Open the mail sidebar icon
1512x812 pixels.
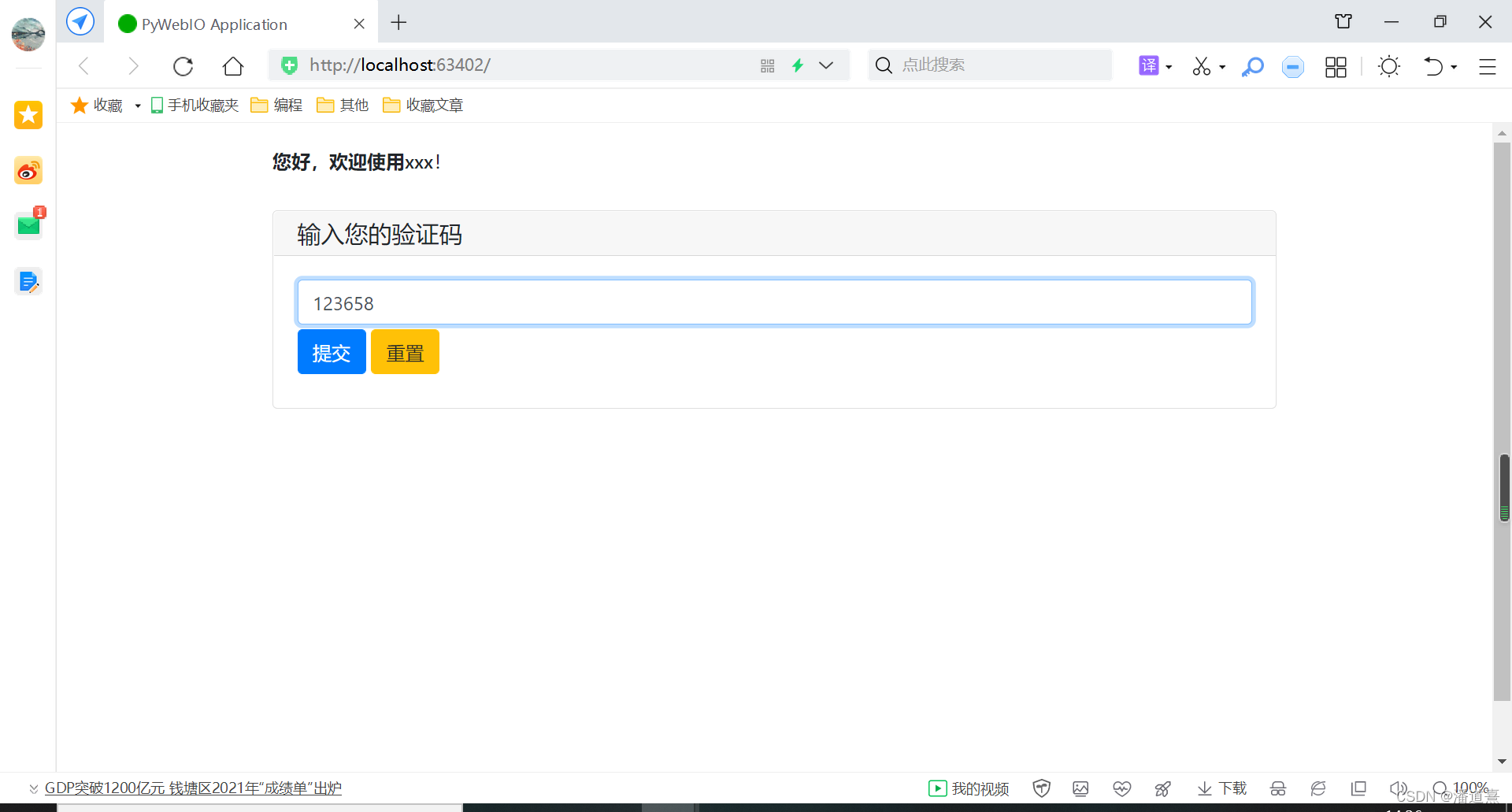(x=28, y=226)
